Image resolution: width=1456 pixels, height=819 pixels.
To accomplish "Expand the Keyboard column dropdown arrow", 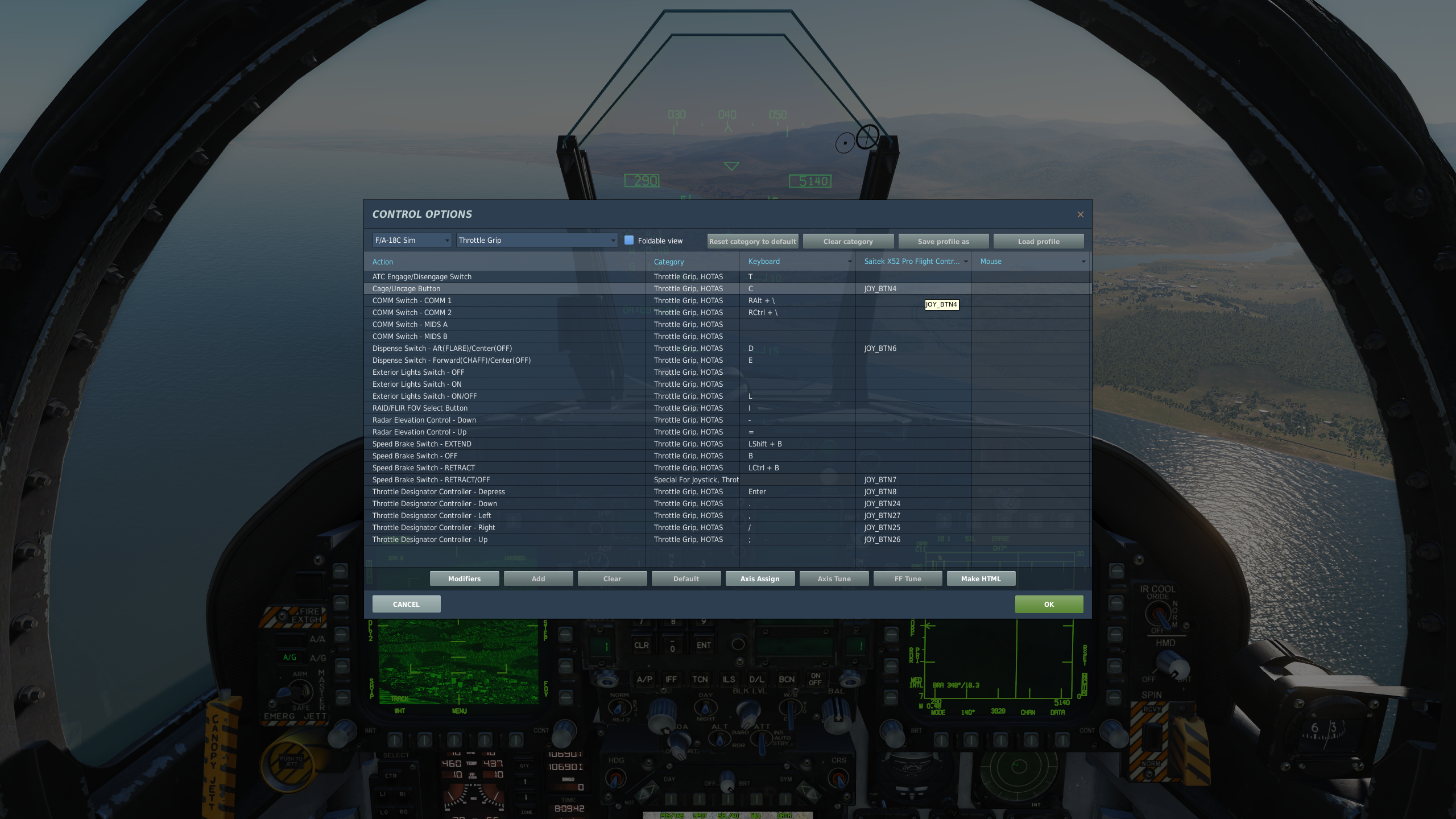I will [850, 262].
